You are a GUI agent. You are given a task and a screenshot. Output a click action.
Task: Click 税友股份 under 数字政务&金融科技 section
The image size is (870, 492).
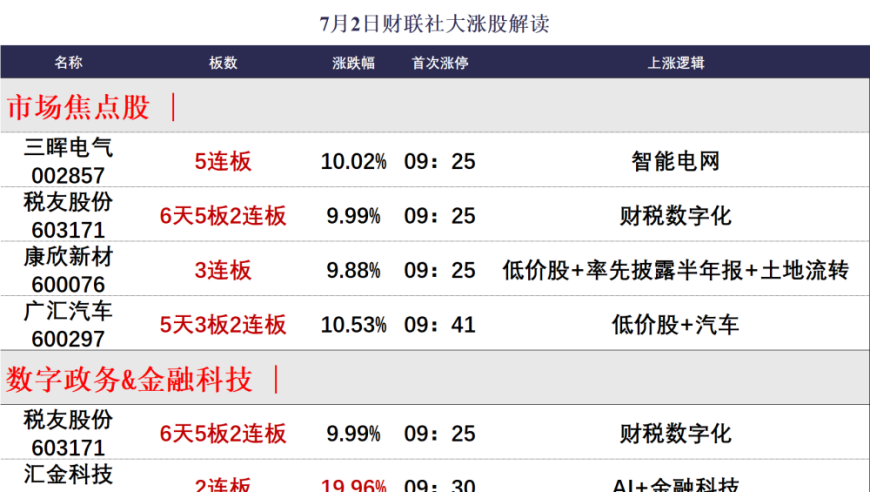(68, 419)
